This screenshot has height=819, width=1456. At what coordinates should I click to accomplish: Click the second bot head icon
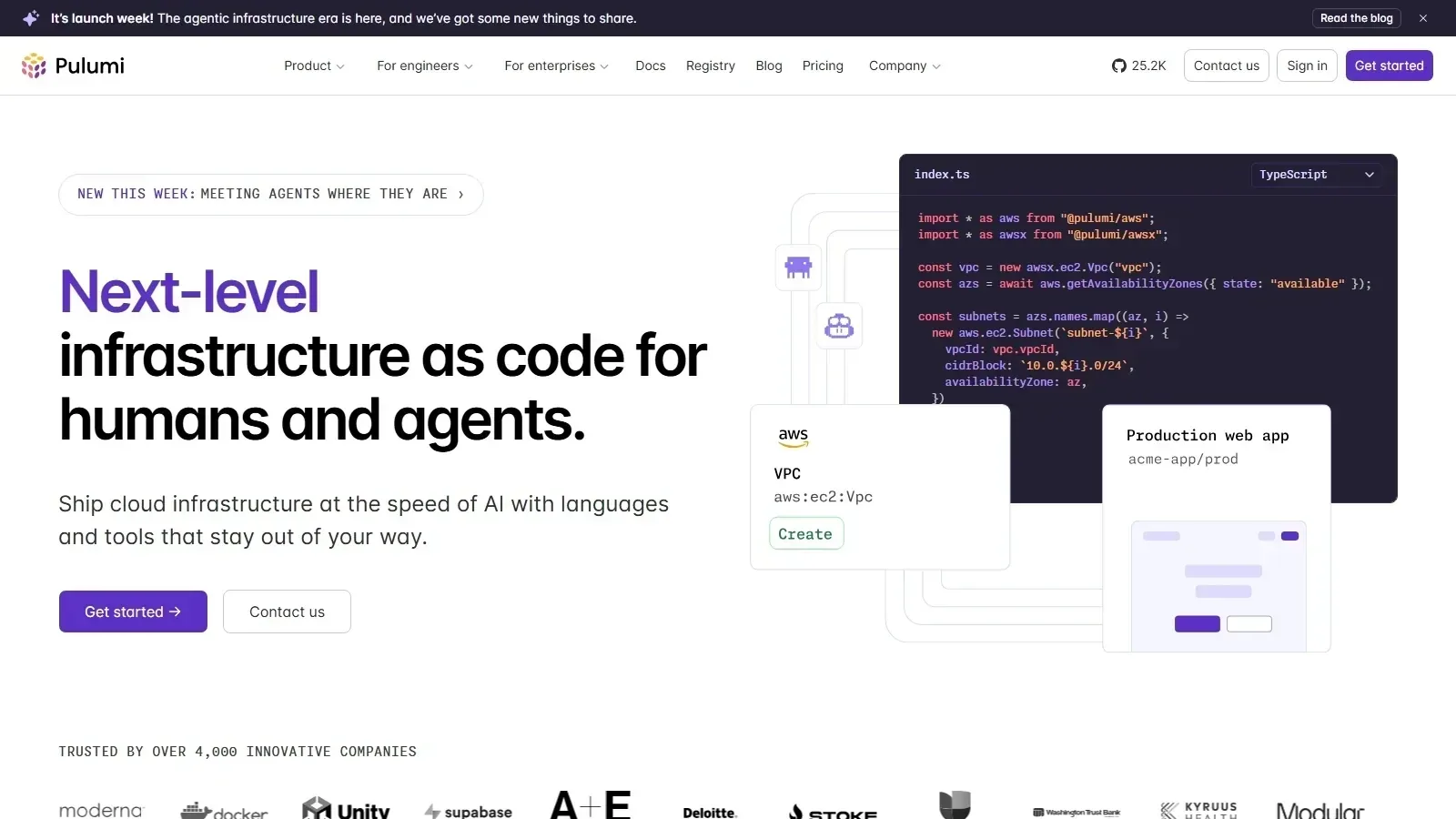pyautogui.click(x=839, y=326)
